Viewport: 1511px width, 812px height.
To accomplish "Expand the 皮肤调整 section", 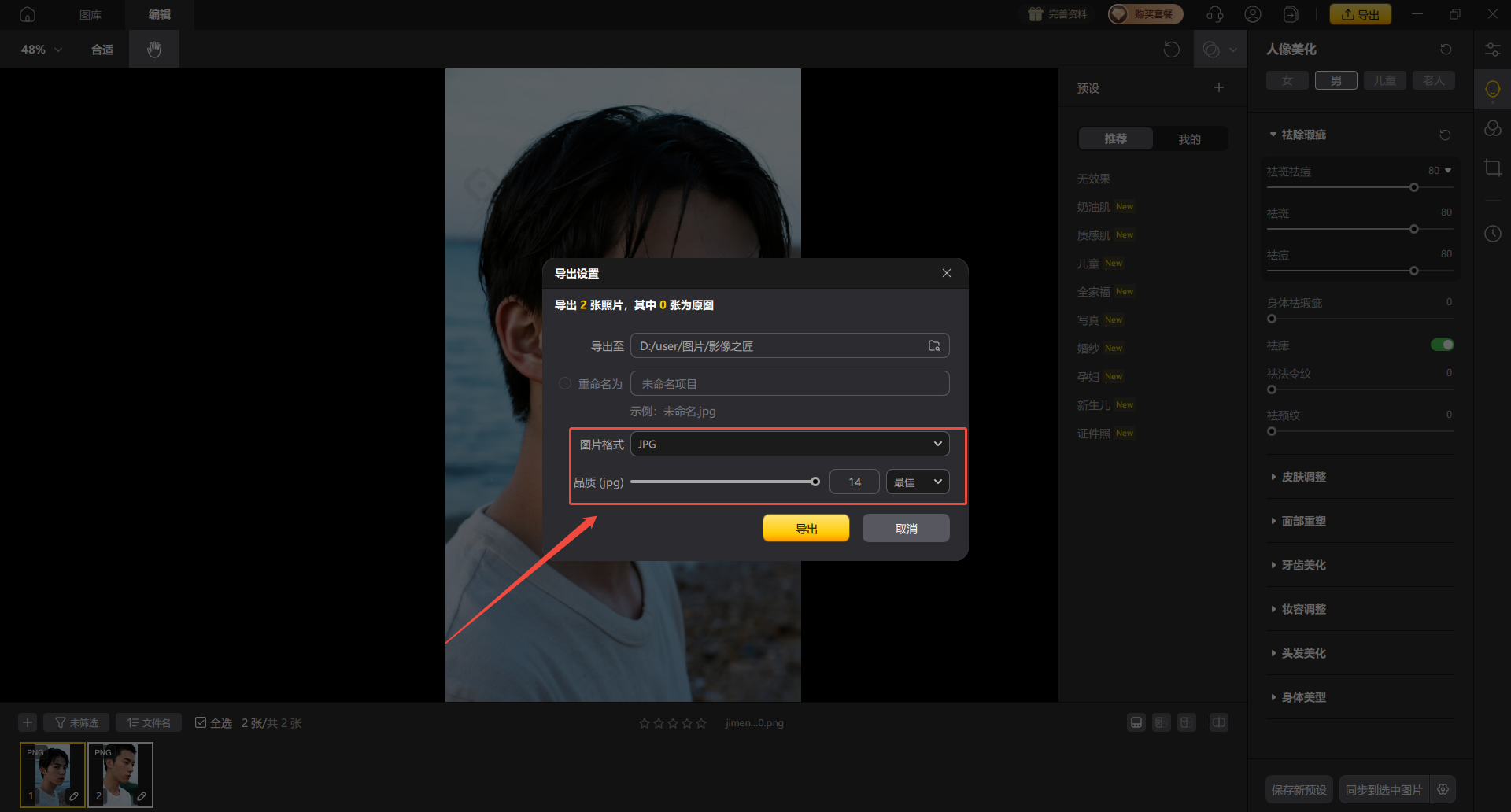I will coord(1303,477).
